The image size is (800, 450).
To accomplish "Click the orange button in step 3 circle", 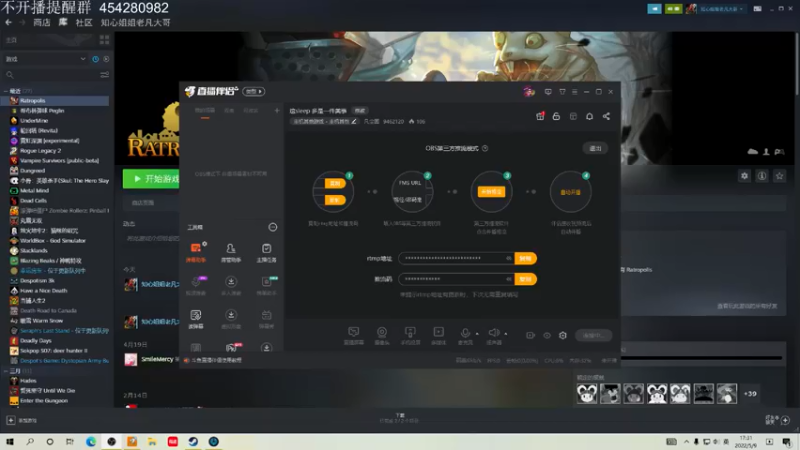I will [x=491, y=192].
